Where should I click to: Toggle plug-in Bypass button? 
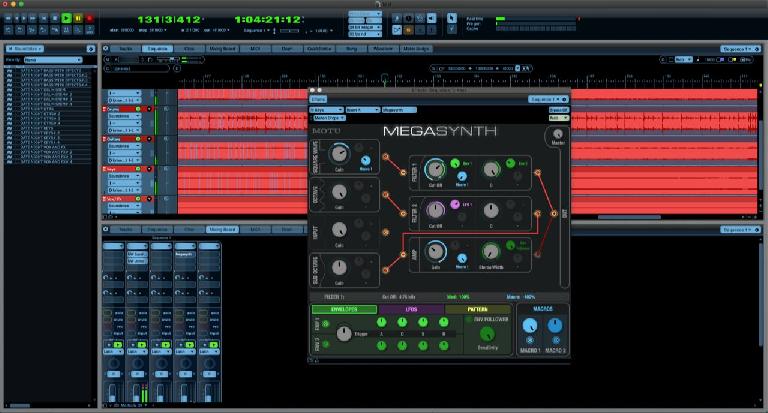[x=558, y=110]
